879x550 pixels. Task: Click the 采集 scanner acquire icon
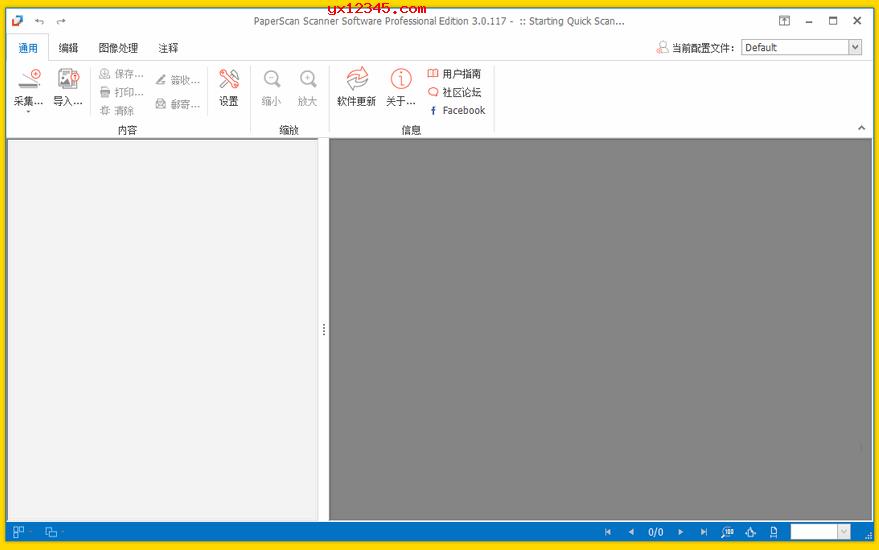[x=29, y=80]
